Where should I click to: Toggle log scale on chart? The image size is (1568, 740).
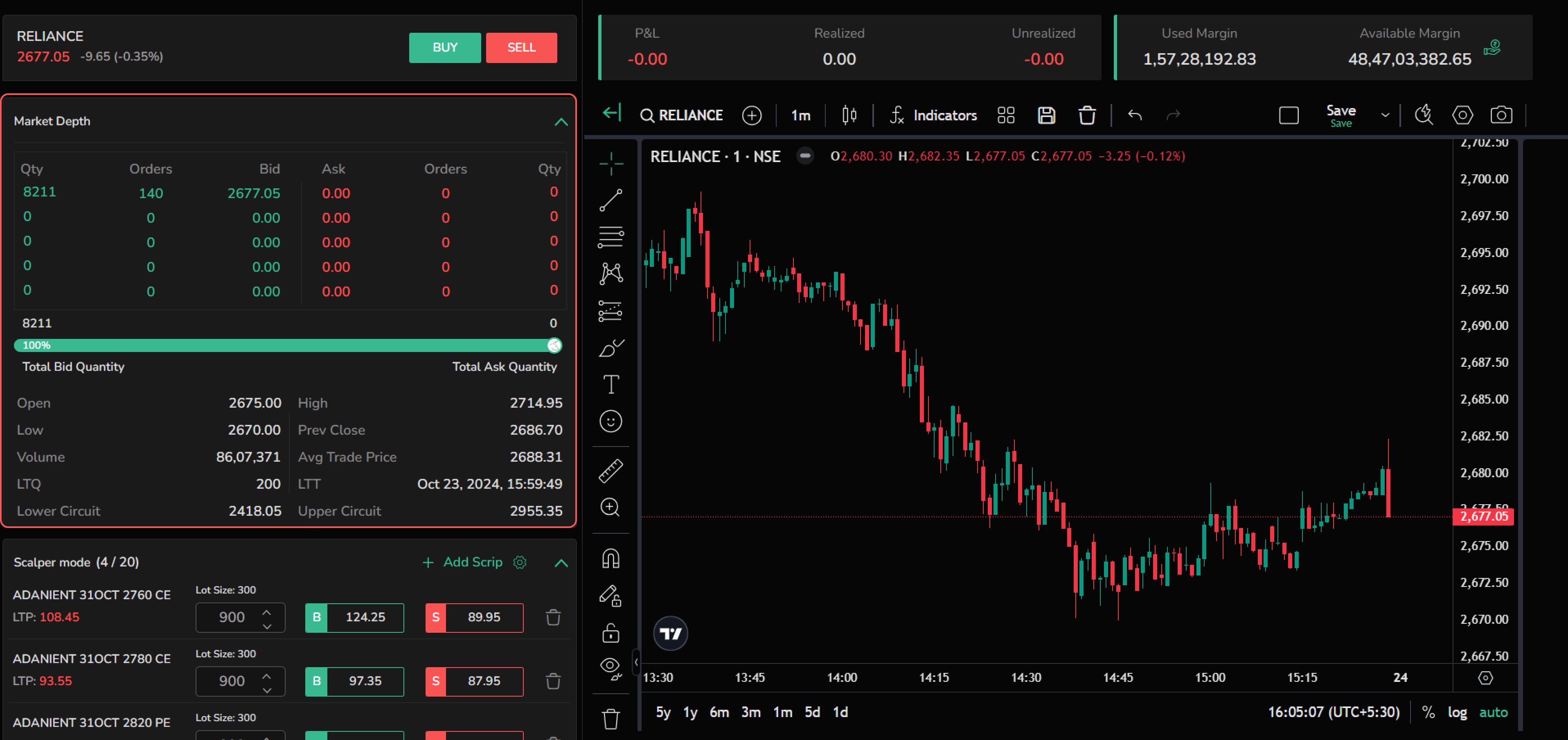(1457, 713)
